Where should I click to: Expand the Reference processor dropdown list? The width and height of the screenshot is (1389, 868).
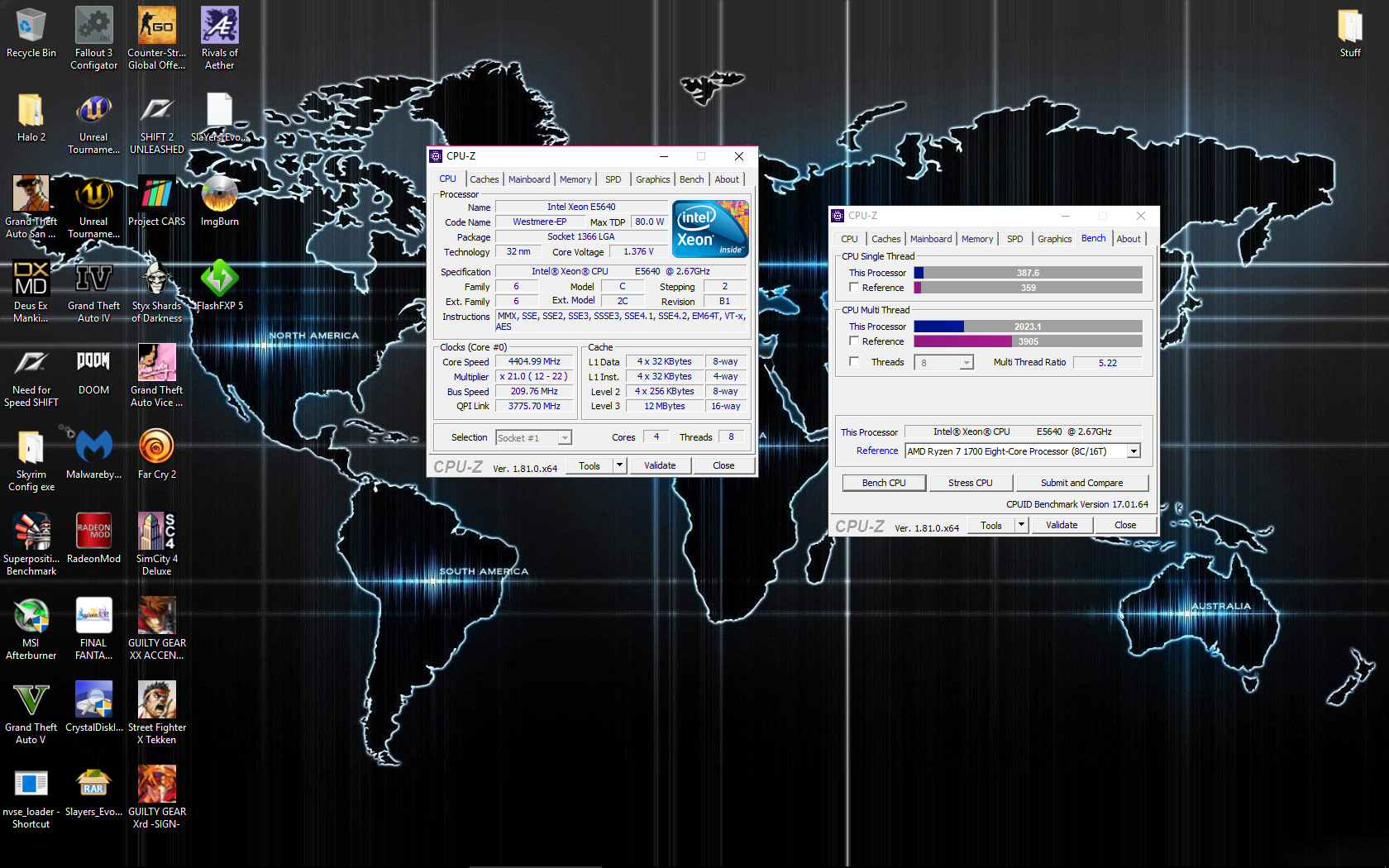coord(1134,451)
